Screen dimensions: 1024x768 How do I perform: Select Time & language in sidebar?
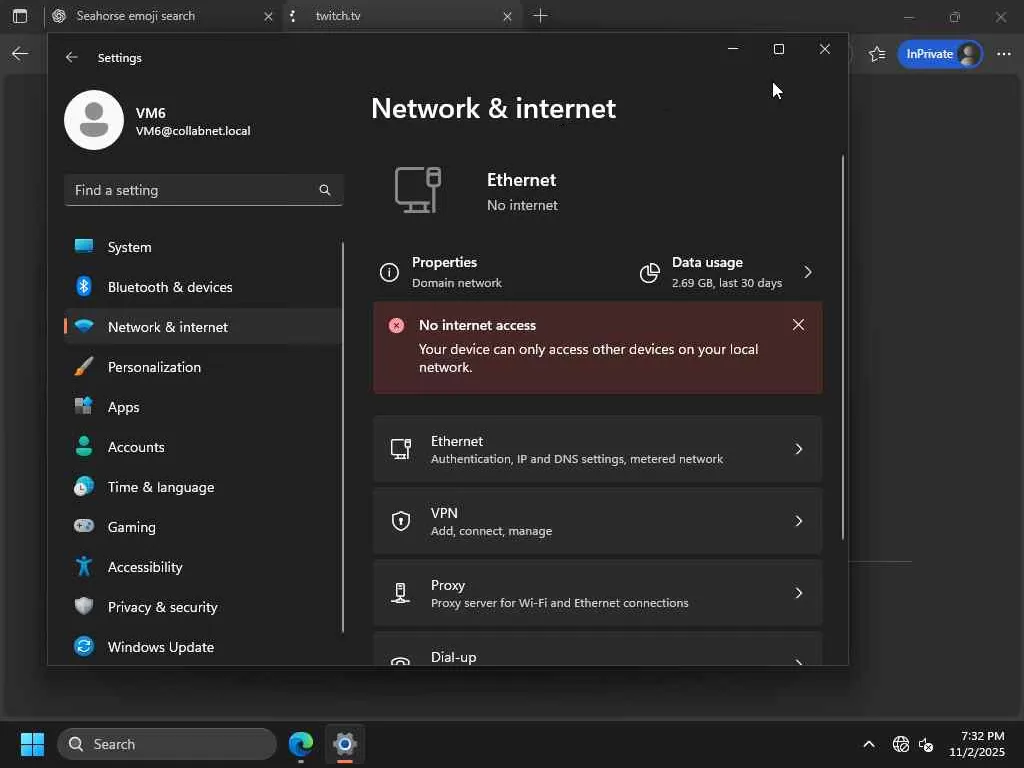[160, 487]
